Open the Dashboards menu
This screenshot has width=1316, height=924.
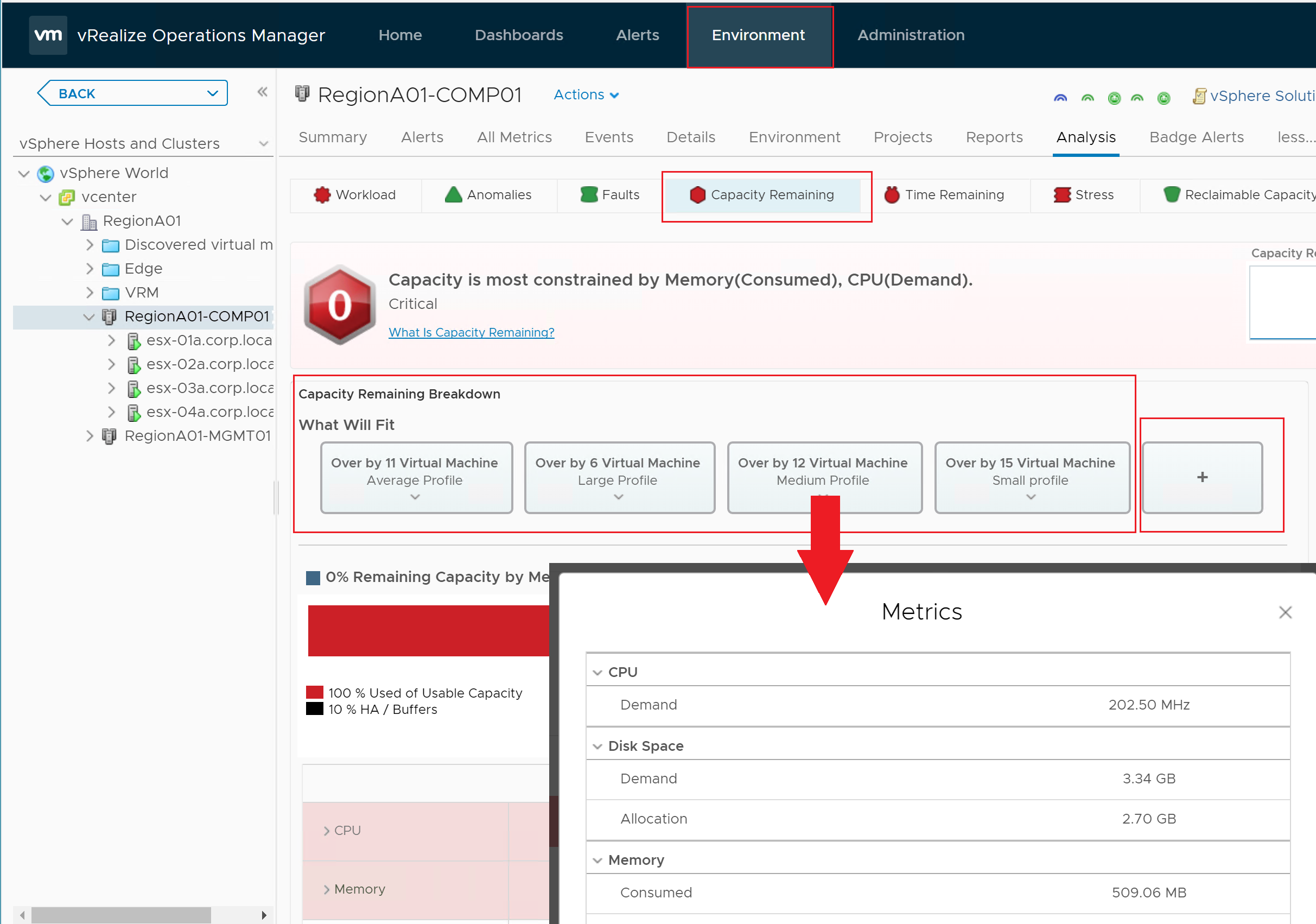(x=519, y=35)
